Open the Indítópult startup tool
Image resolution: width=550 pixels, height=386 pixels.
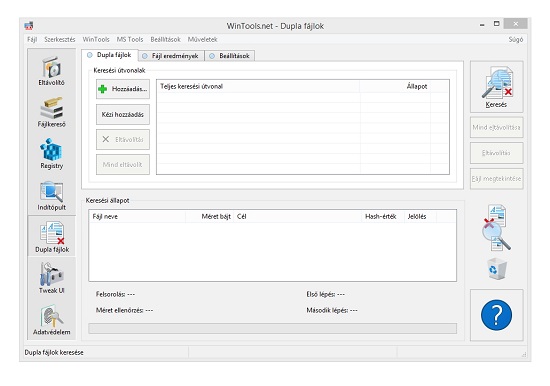click(52, 196)
